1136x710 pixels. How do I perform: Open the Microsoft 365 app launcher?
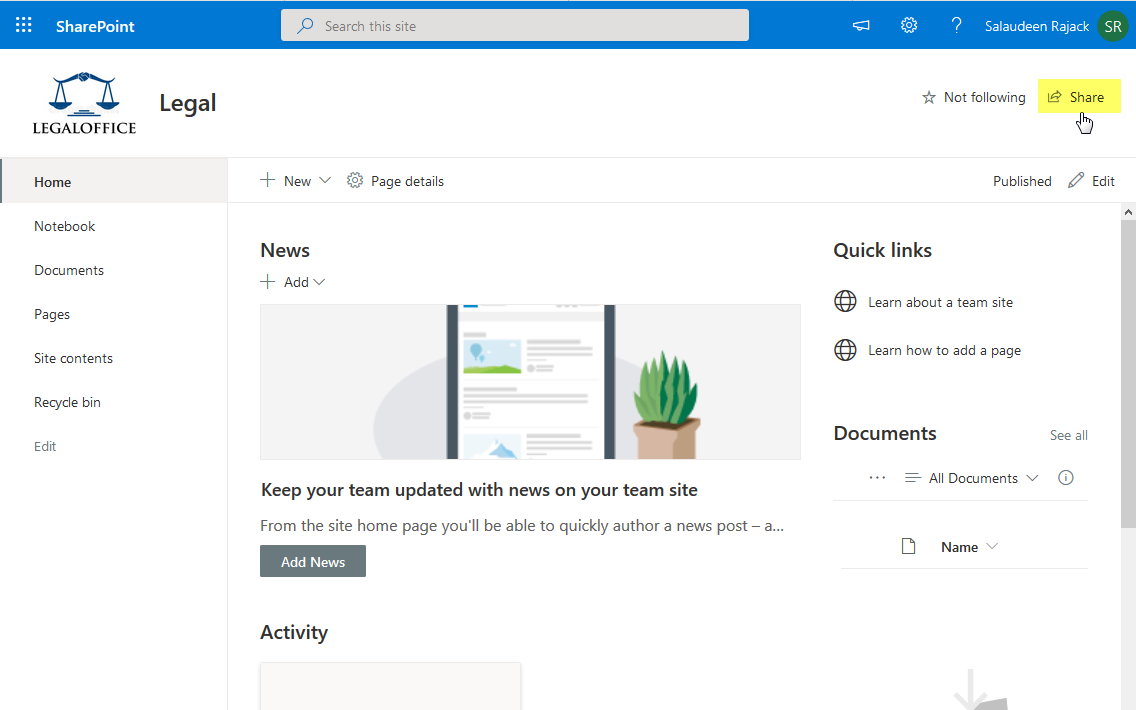(x=23, y=24)
